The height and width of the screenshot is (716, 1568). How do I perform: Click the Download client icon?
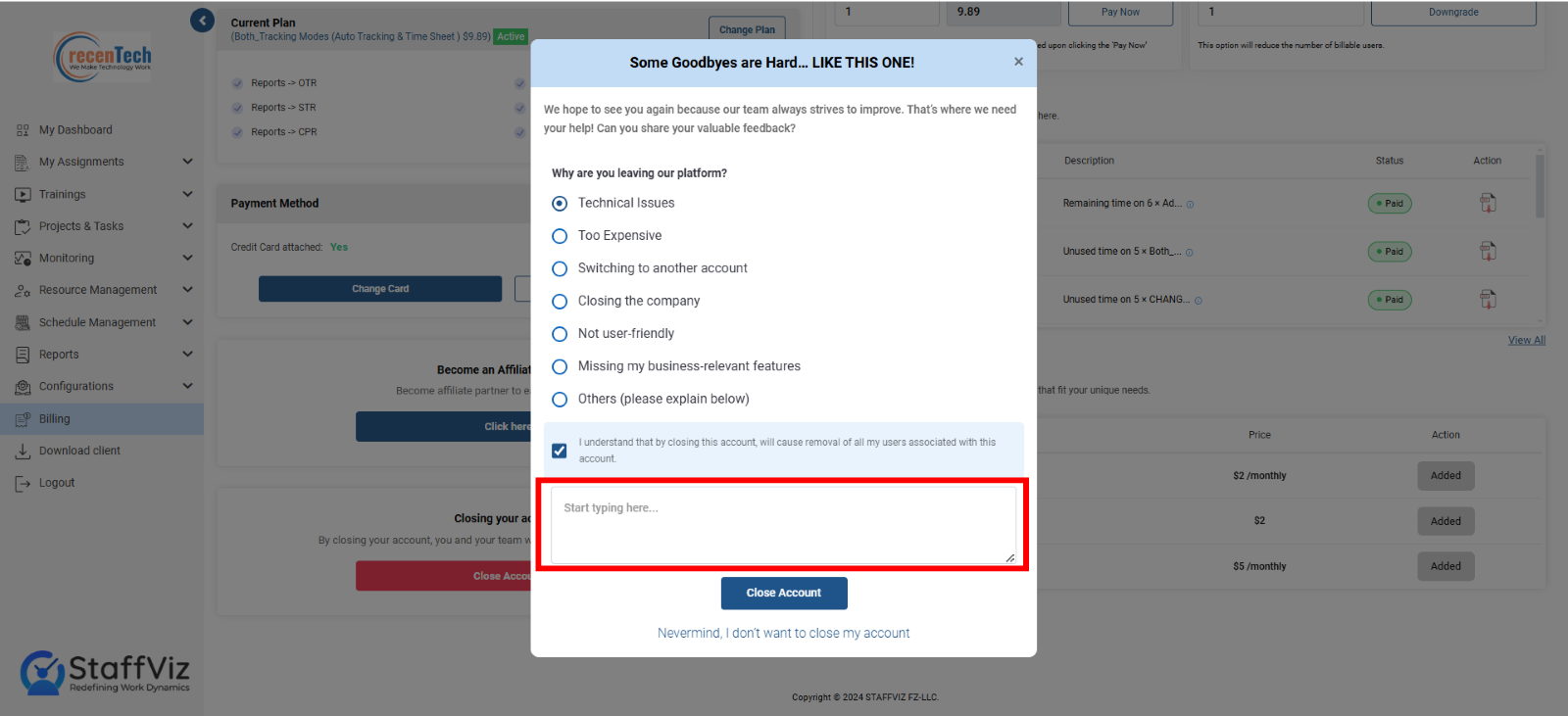point(23,452)
